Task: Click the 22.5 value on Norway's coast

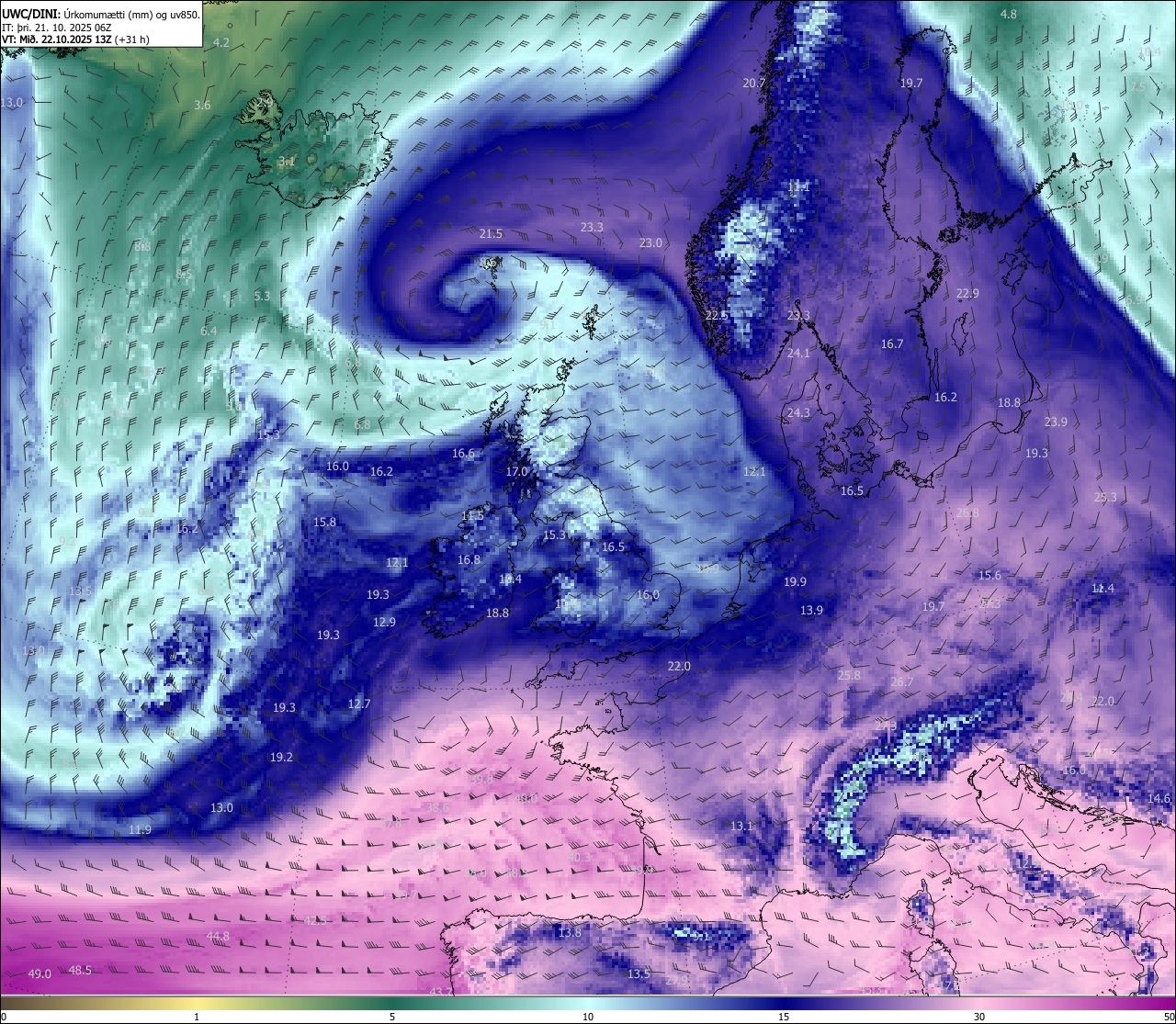Action: [x=717, y=315]
